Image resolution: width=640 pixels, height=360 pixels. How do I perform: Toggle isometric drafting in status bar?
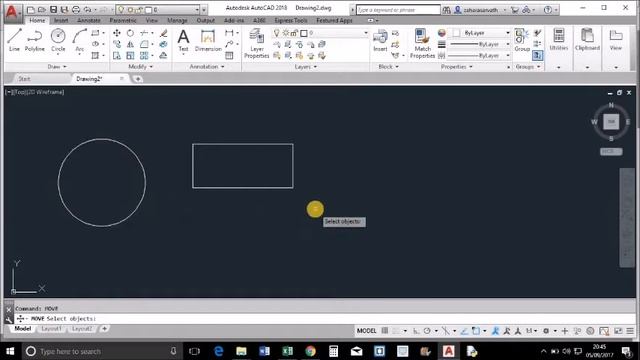click(445, 331)
